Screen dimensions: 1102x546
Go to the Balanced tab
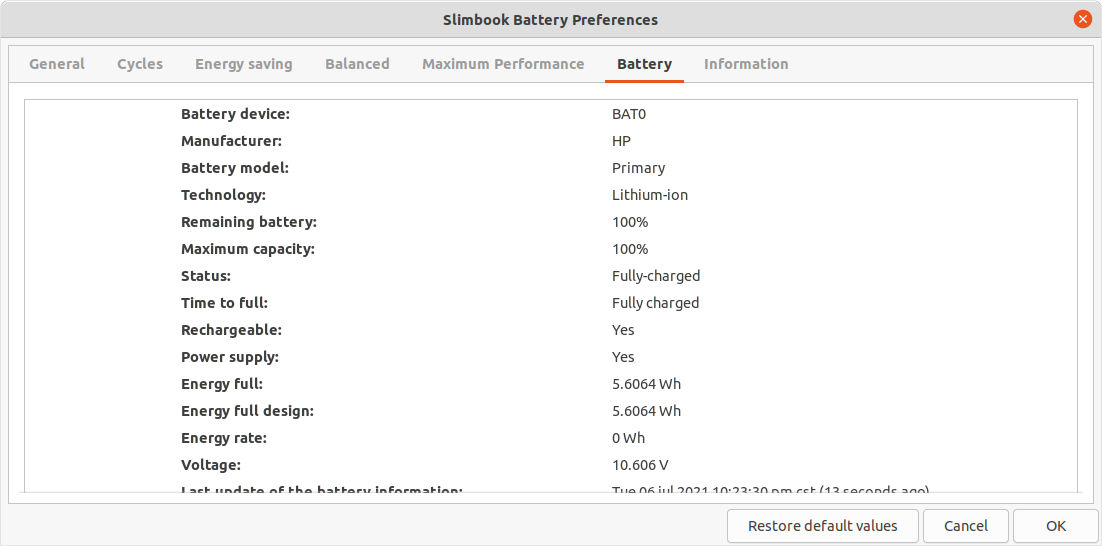click(357, 64)
